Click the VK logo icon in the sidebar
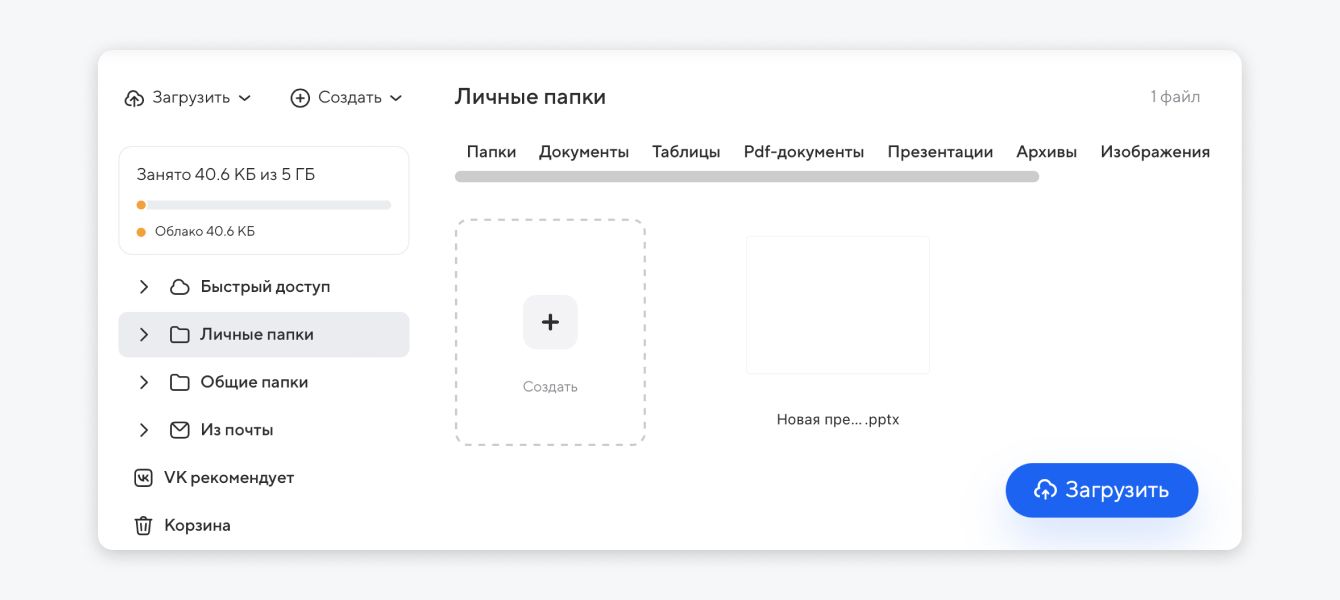This screenshot has width=1340, height=600. coord(143,477)
